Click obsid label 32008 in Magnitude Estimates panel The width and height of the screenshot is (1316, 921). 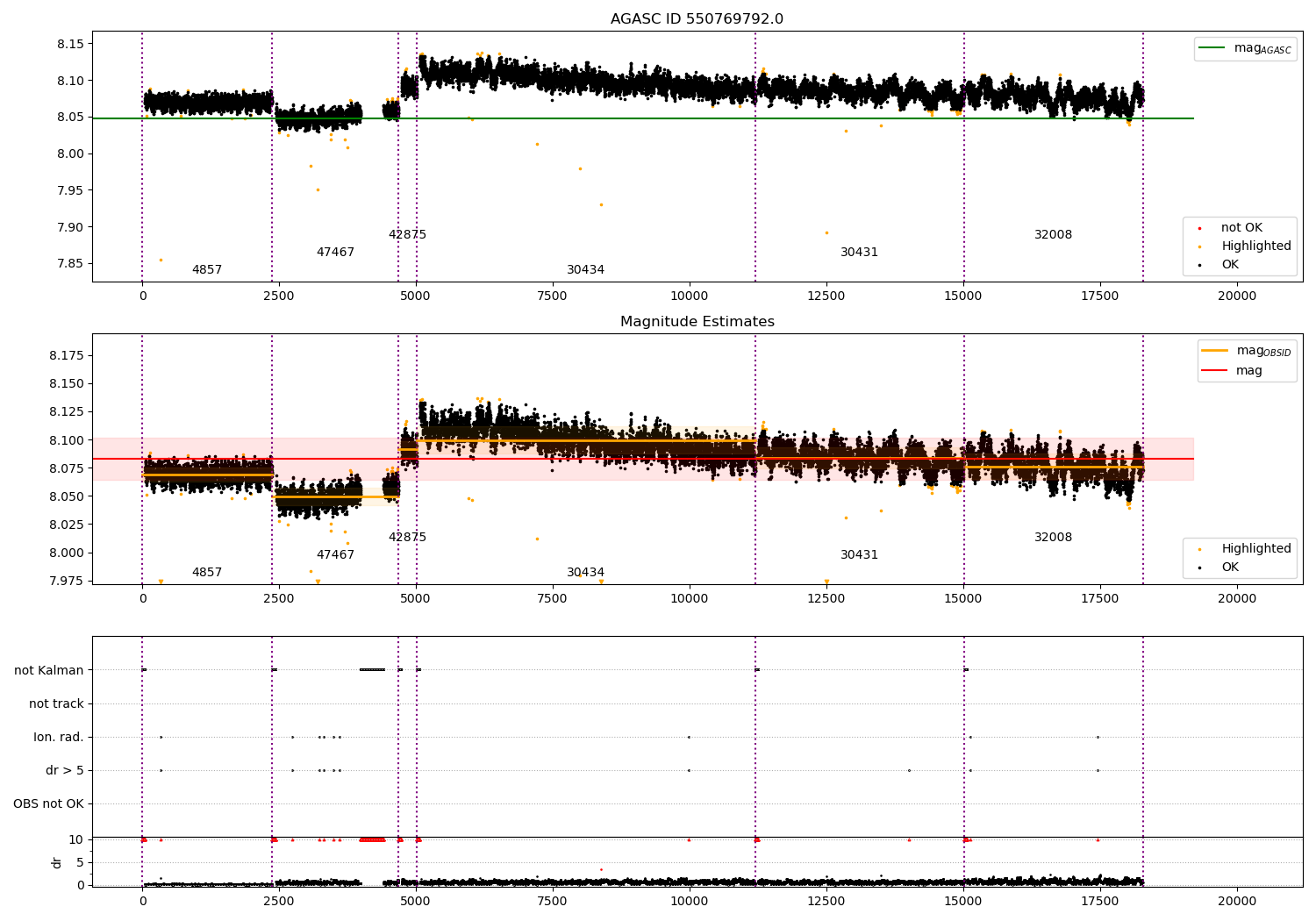tap(1053, 538)
